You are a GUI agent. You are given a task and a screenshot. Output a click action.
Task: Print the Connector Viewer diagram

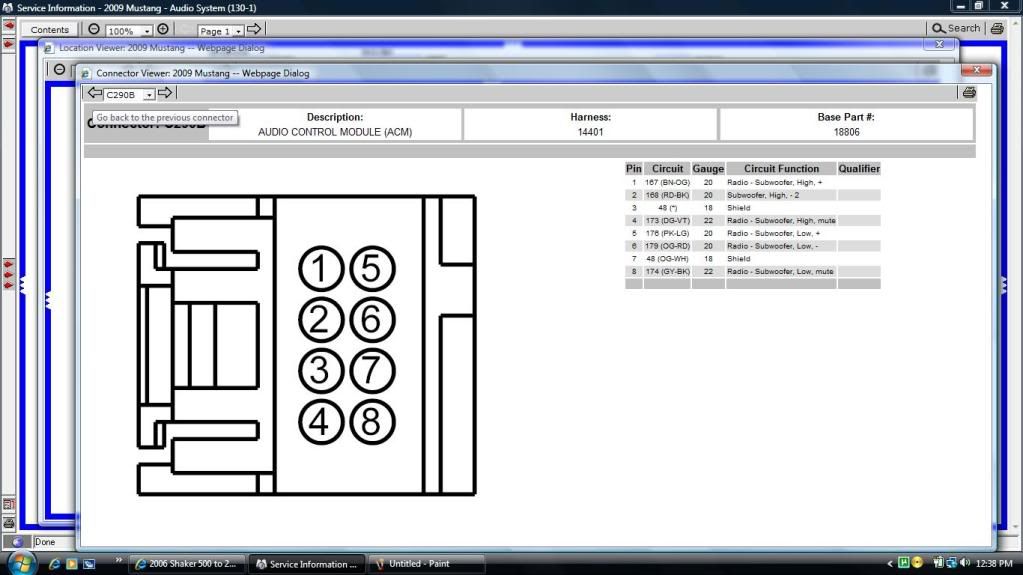[x=968, y=93]
